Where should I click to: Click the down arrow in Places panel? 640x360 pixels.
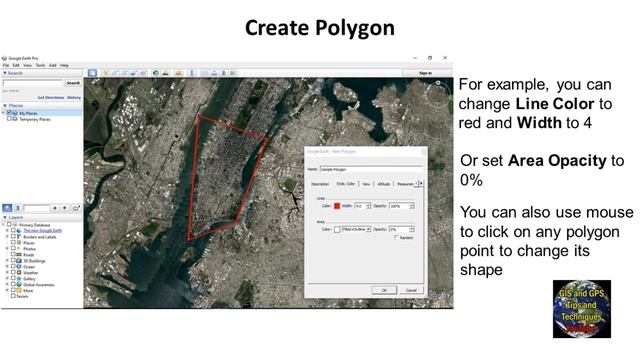click(64, 208)
